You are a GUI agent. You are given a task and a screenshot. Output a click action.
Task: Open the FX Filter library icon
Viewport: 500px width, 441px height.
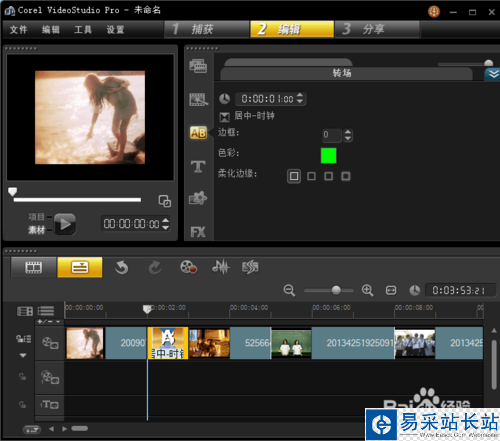[198, 232]
